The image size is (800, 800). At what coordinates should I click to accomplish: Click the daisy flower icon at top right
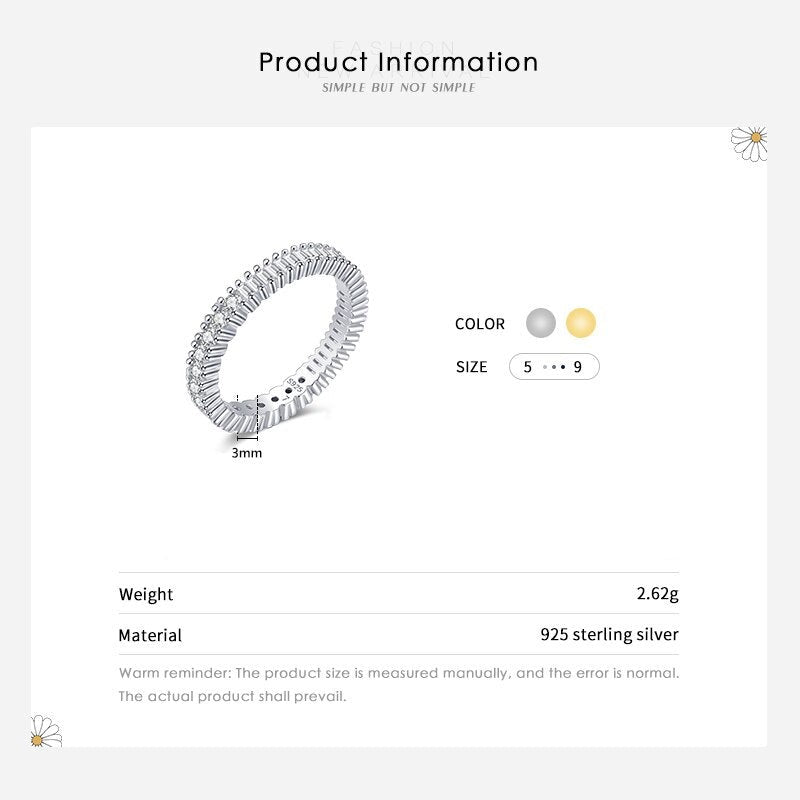tap(750, 143)
